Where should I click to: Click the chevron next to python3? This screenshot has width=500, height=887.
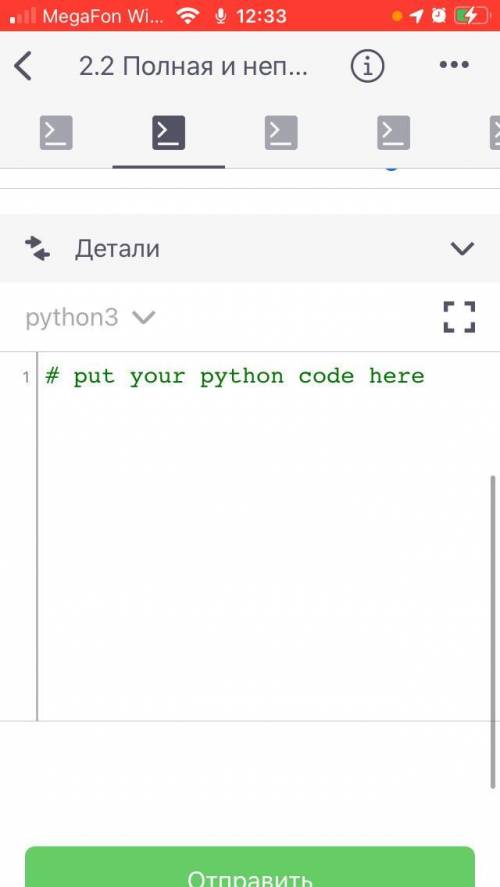point(143,317)
